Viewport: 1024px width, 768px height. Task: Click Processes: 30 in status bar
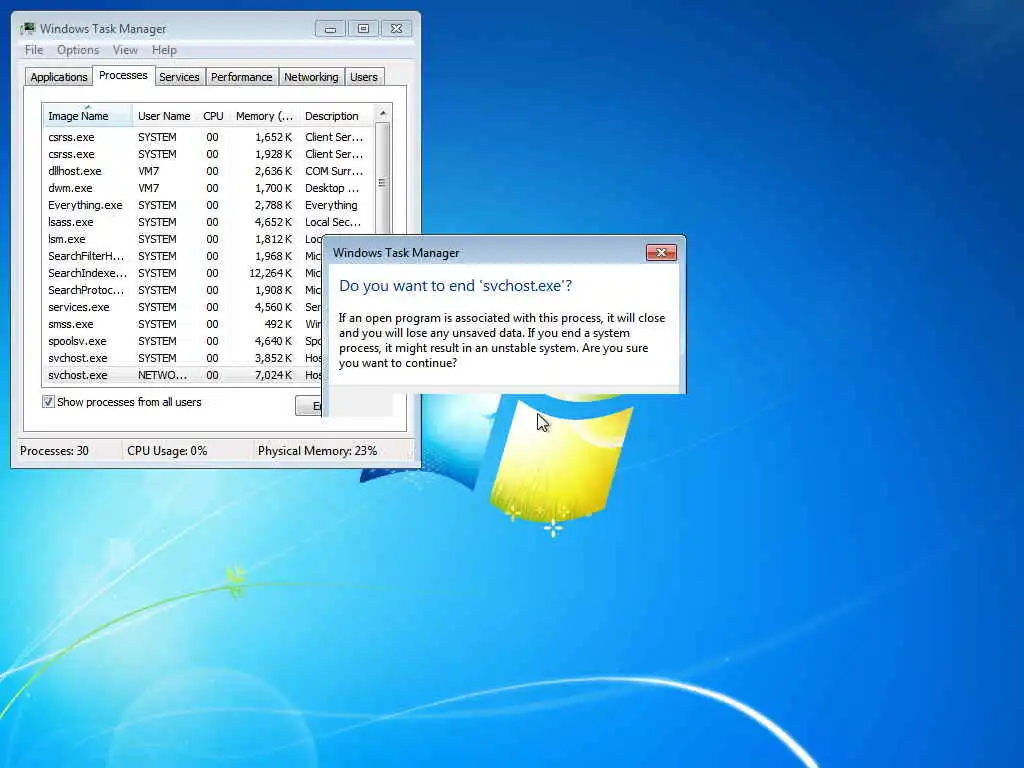click(x=54, y=451)
